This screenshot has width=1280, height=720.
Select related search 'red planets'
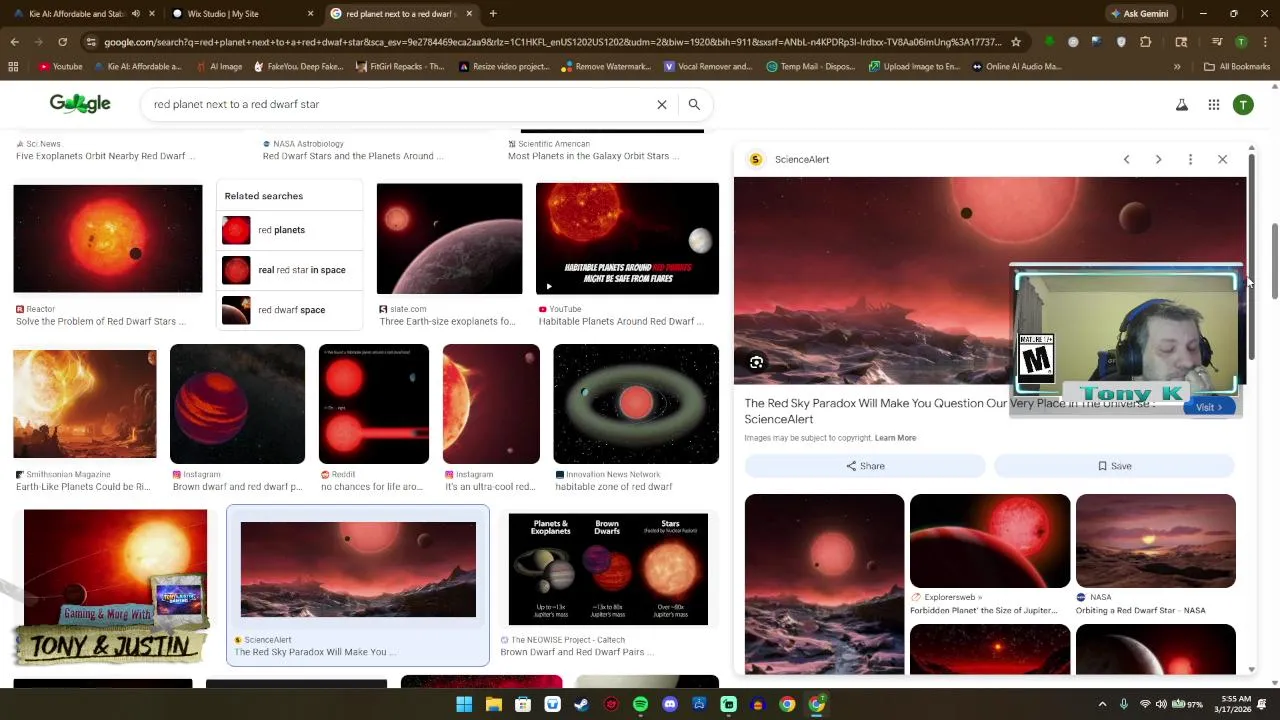290,230
